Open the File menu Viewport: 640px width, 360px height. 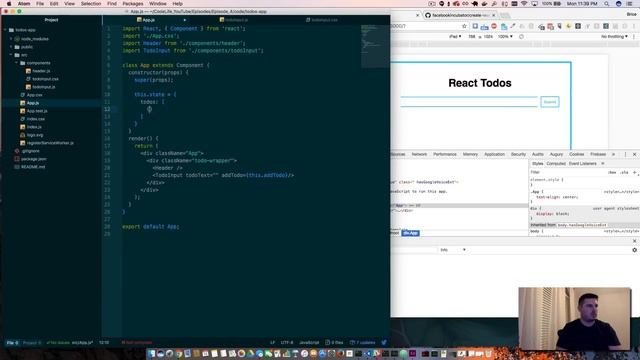pyautogui.click(x=40, y=4)
